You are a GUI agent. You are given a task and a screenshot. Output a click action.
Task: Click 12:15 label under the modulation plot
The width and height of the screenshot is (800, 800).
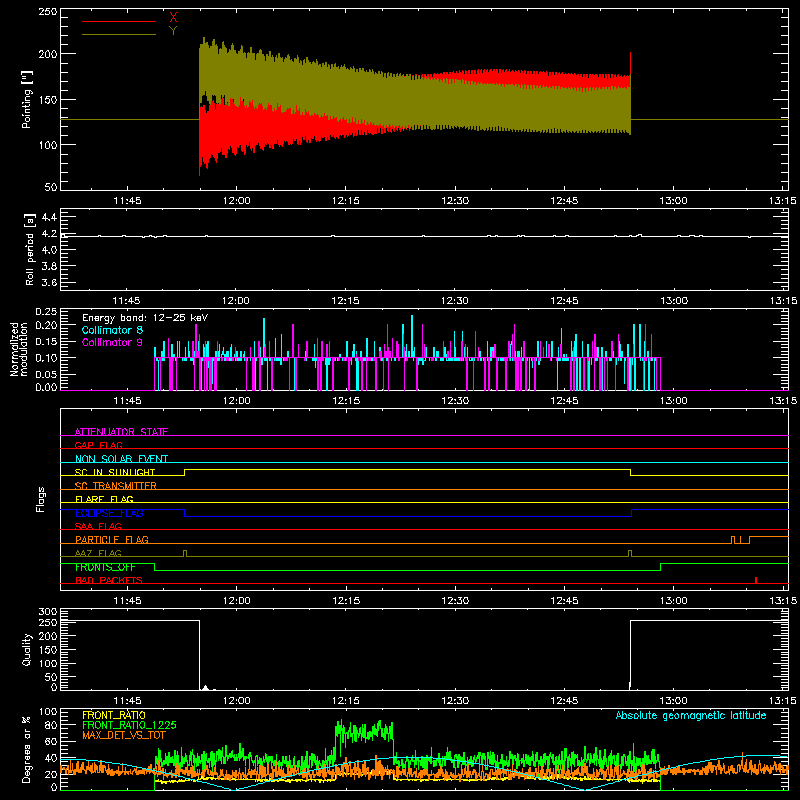346,401
